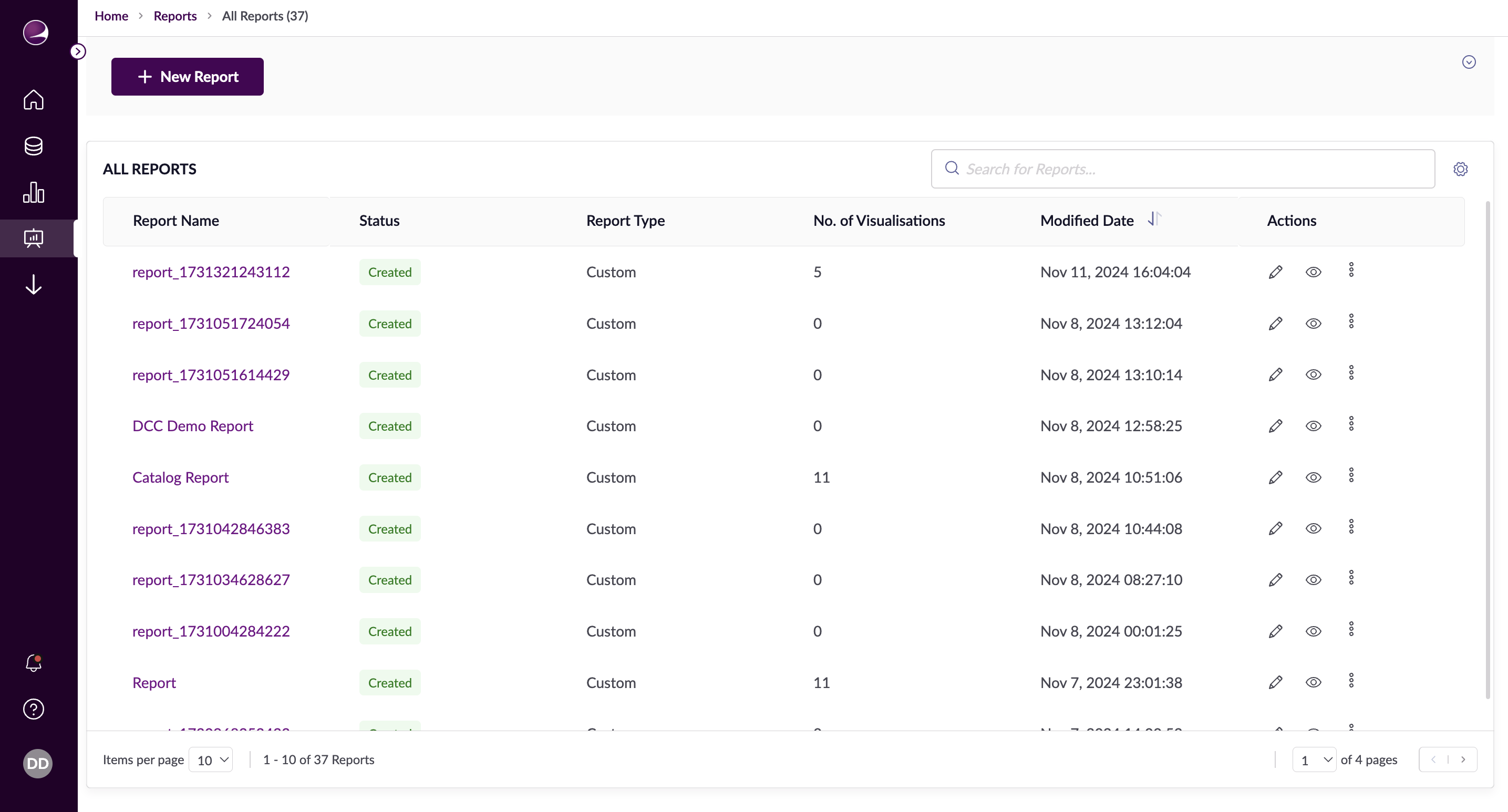
Task: Click the highlighted reports icon in the sidebar
Action: (34, 238)
